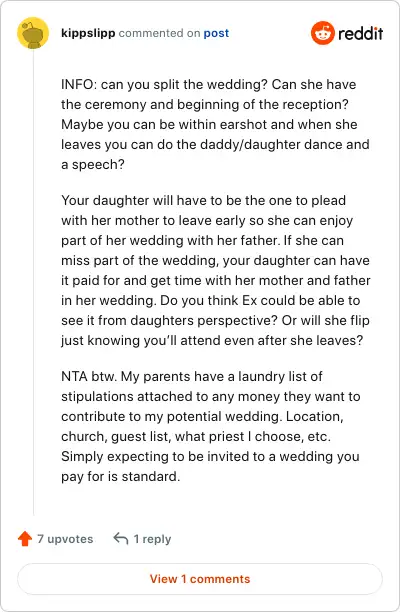Click the paragraph starting "Your daughter will have"
400x612 pixels.
[x=216, y=270]
